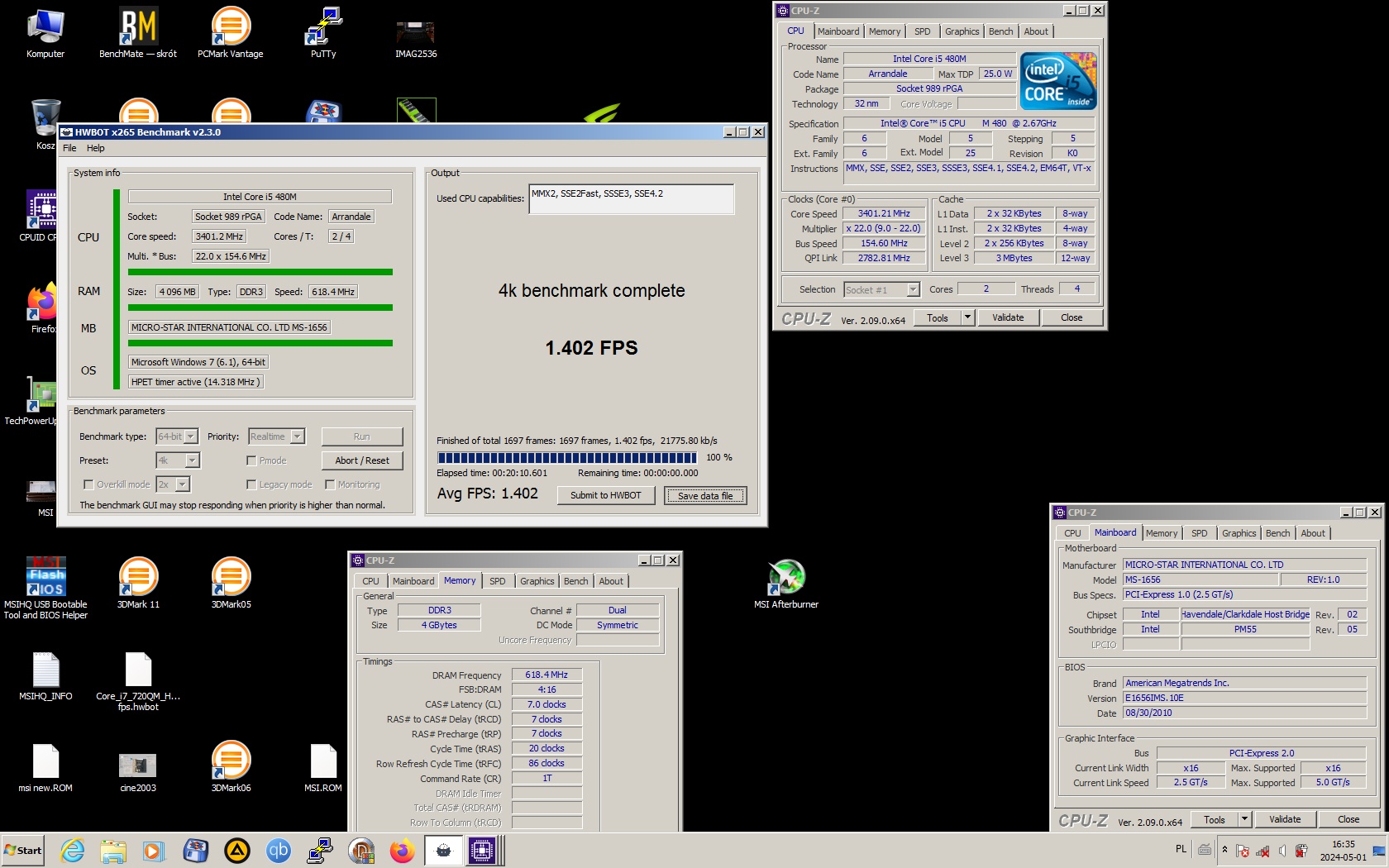This screenshot has height=868, width=1389.
Task: Click the taskbar clock showing 16:35
Action: [x=1343, y=851]
